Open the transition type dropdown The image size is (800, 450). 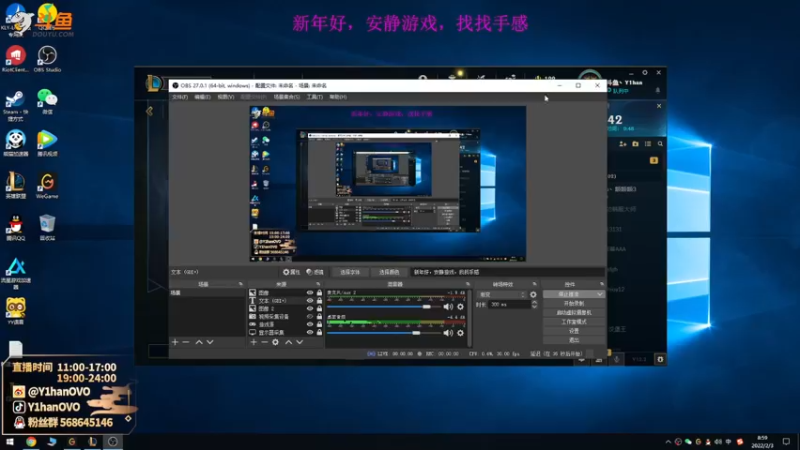502,294
